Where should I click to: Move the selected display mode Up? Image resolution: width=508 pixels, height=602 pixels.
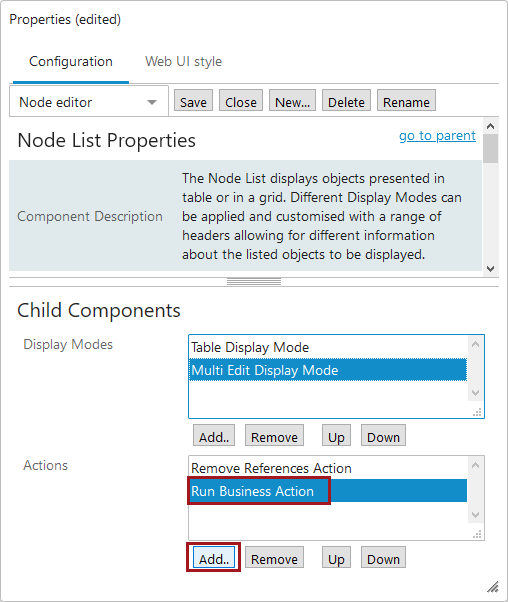(336, 435)
